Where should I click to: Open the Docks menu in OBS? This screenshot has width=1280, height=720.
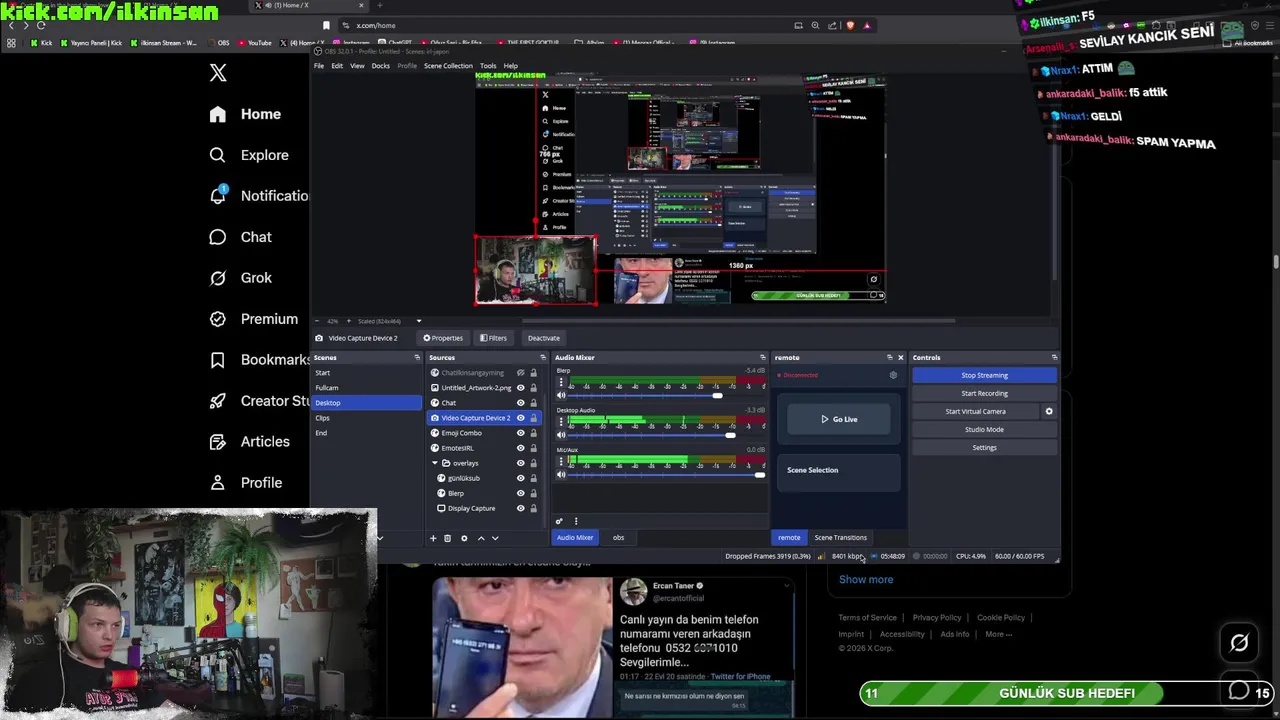(x=381, y=66)
